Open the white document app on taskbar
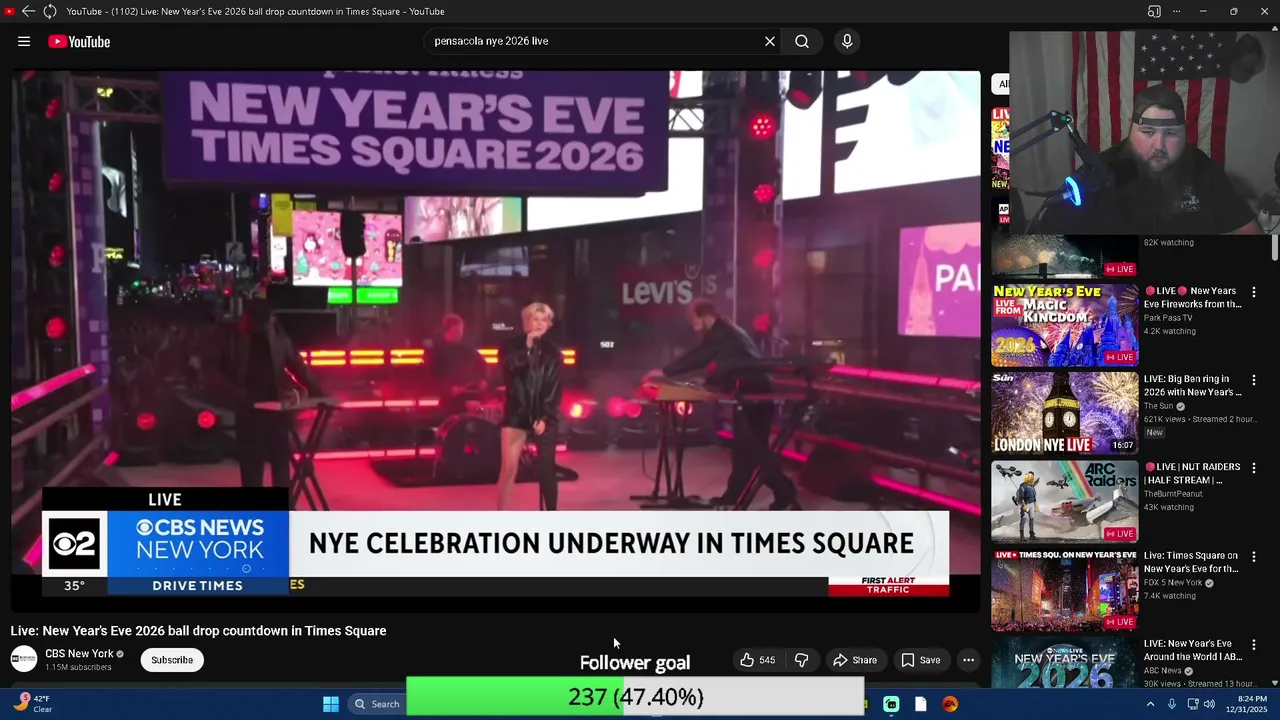 [920, 704]
